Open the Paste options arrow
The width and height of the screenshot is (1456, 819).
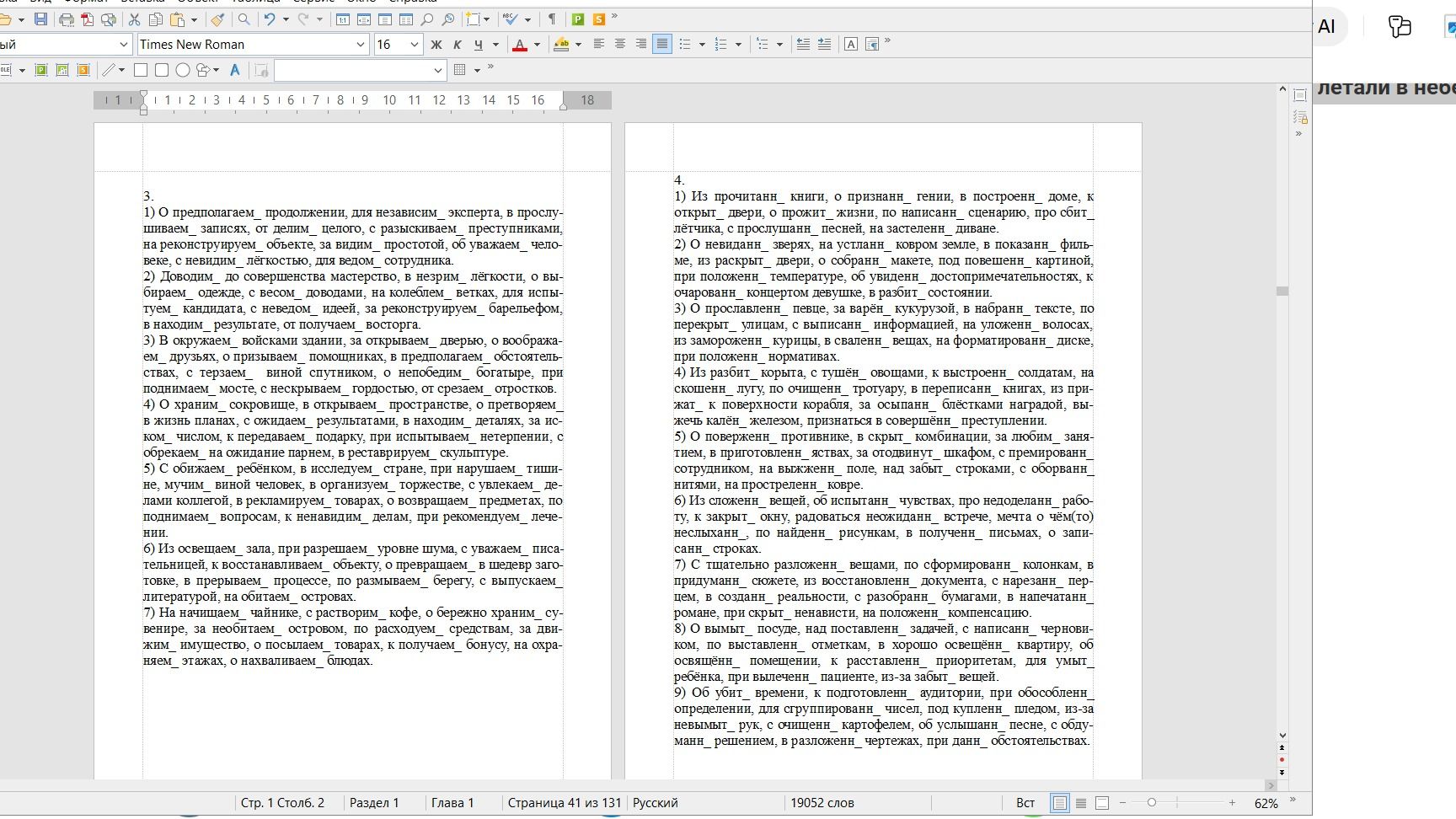[x=195, y=19]
